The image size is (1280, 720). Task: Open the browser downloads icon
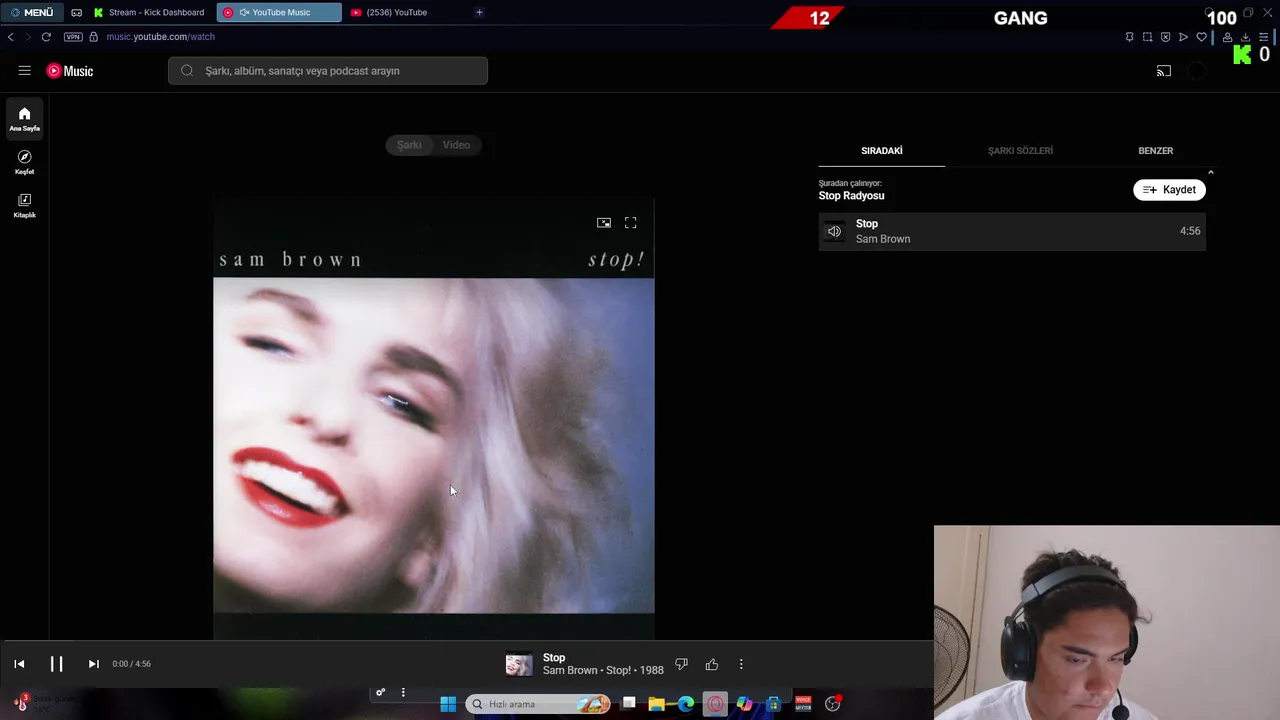pyautogui.click(x=1245, y=37)
